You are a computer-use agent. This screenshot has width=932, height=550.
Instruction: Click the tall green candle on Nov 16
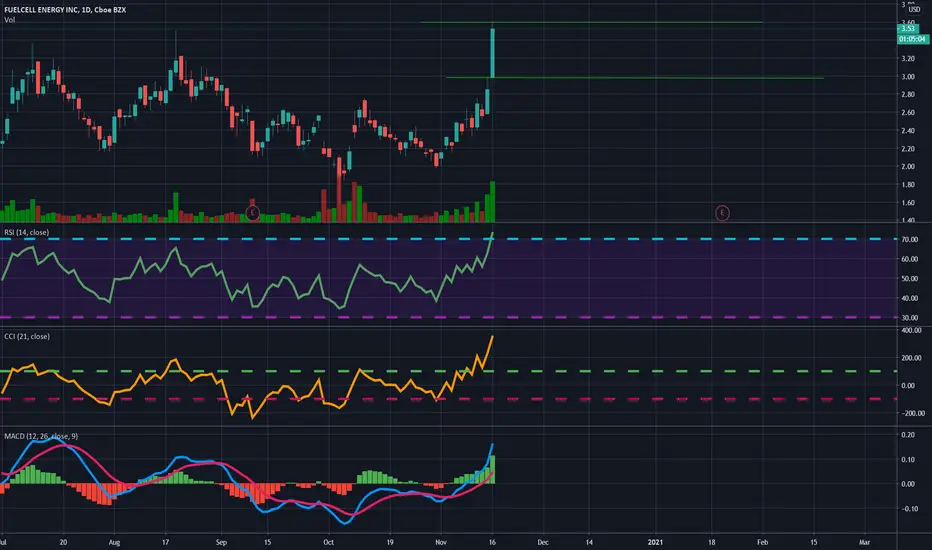pos(492,52)
